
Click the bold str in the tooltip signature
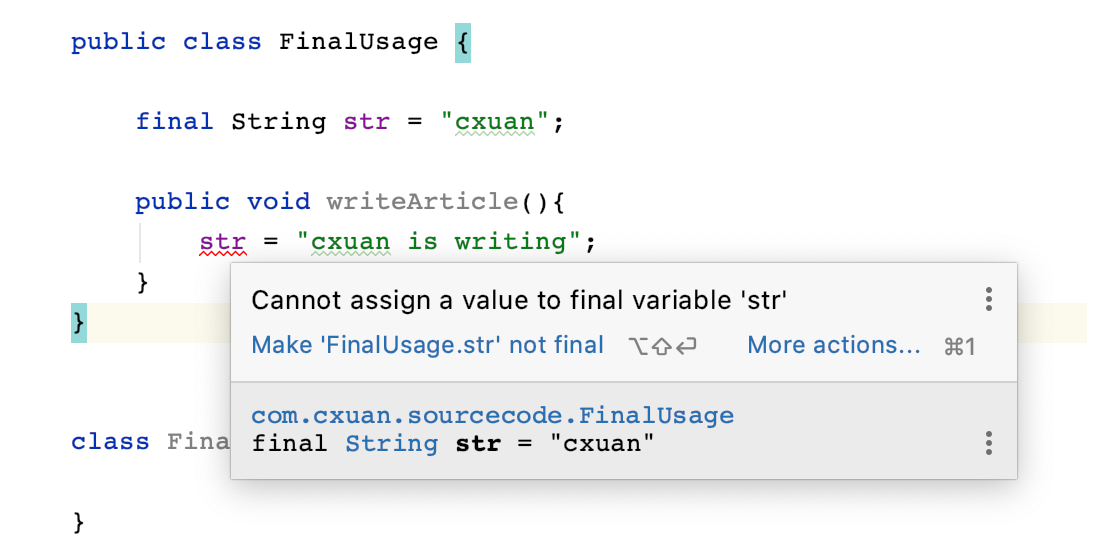[478, 443]
